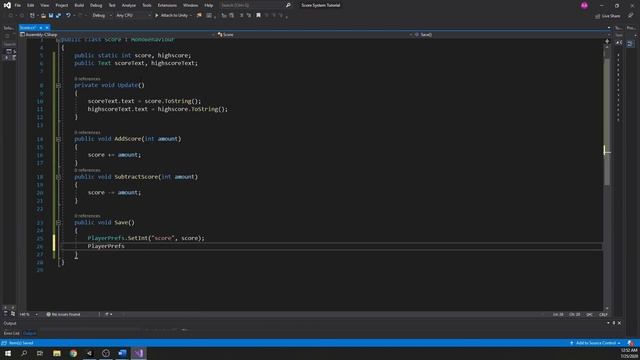The height and width of the screenshot is (360, 640).
Task: Click the highscoreText.text line in Update
Action: click(158, 109)
